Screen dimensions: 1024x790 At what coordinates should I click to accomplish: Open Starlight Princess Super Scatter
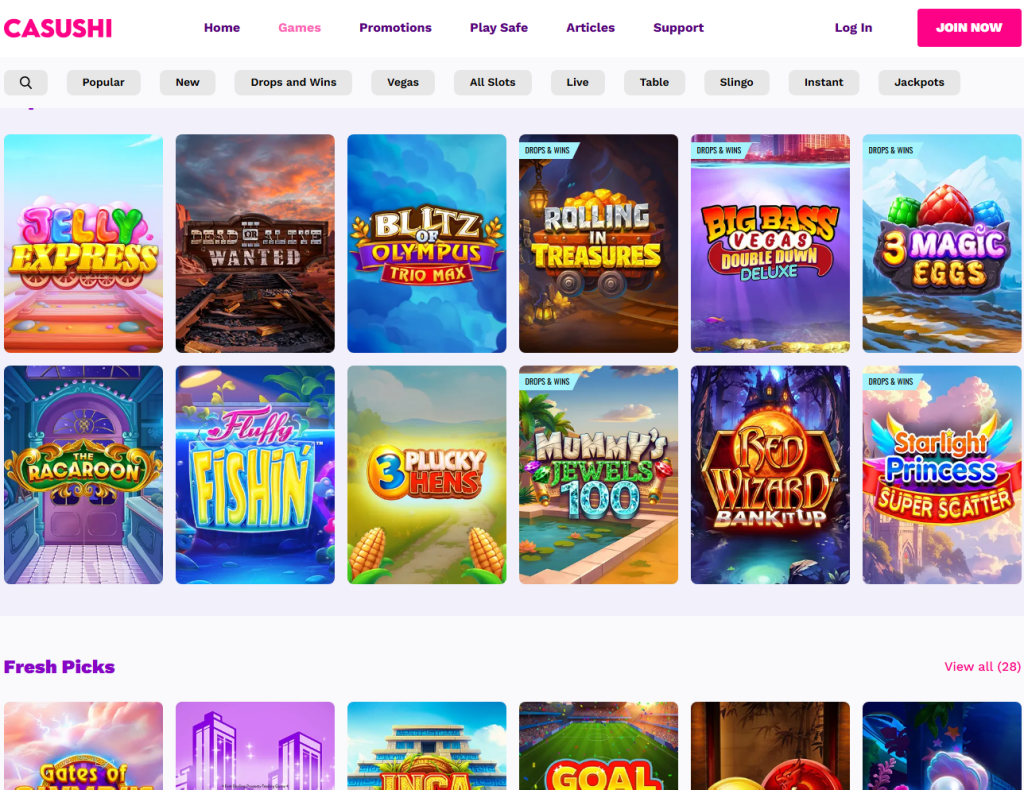click(x=941, y=474)
